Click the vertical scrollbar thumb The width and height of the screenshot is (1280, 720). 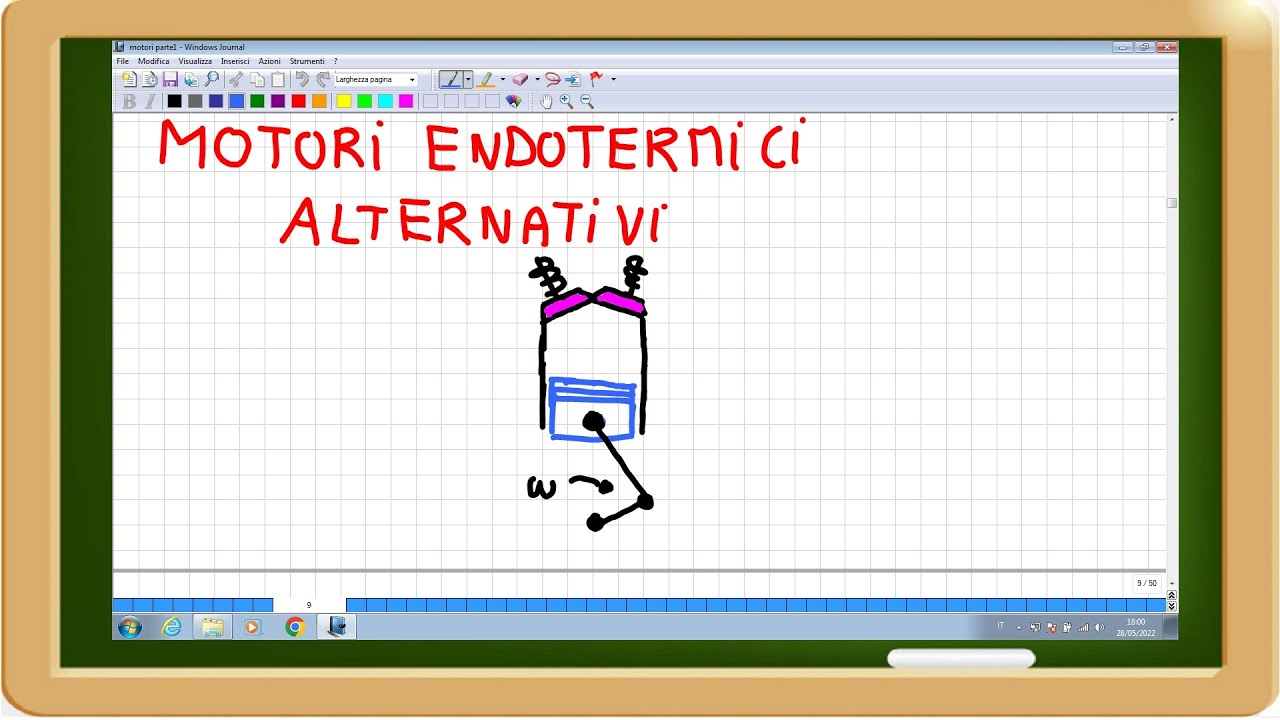1172,203
